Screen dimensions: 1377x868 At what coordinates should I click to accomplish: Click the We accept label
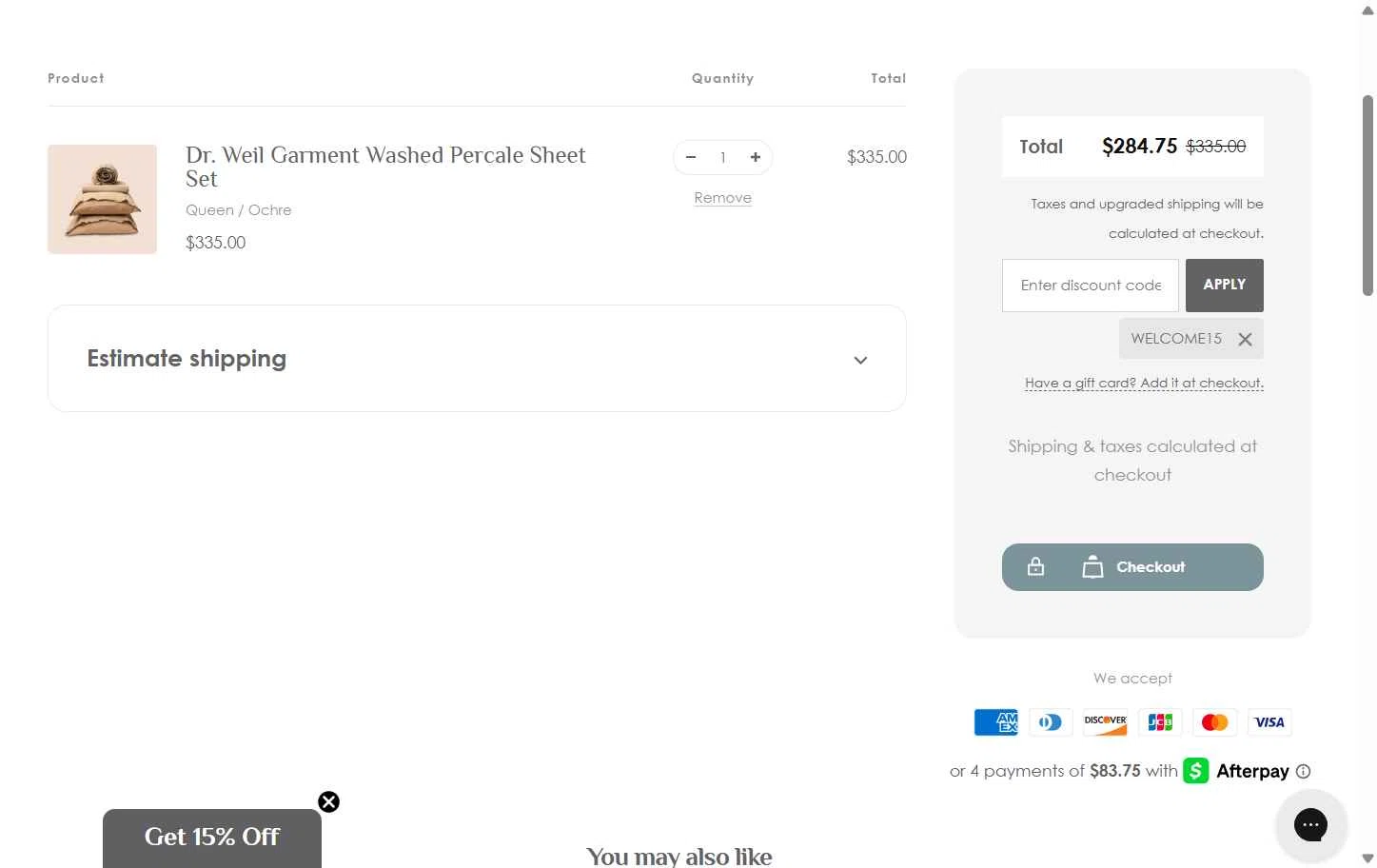point(1132,679)
